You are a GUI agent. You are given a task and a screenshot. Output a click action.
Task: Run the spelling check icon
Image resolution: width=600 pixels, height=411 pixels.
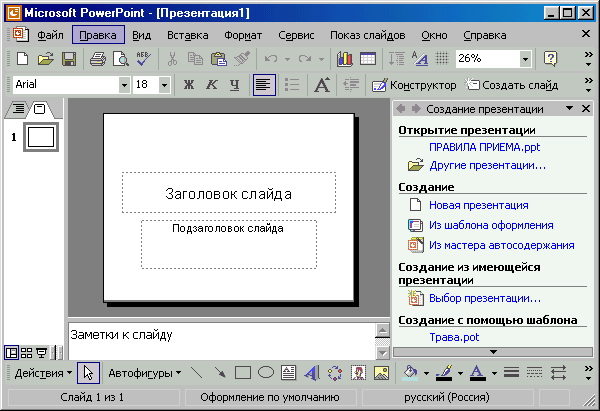pyautogui.click(x=143, y=59)
